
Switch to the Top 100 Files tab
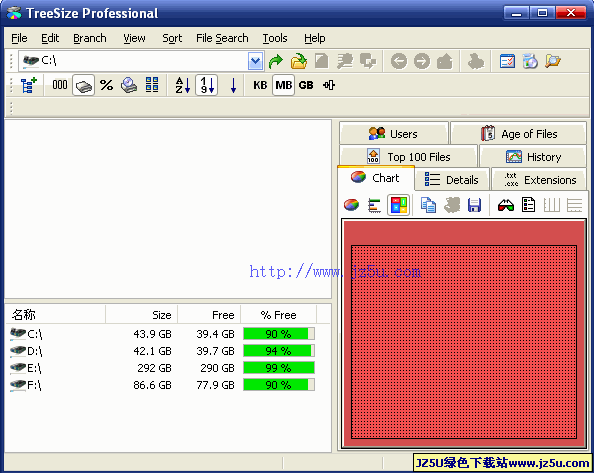pyautogui.click(x=408, y=156)
